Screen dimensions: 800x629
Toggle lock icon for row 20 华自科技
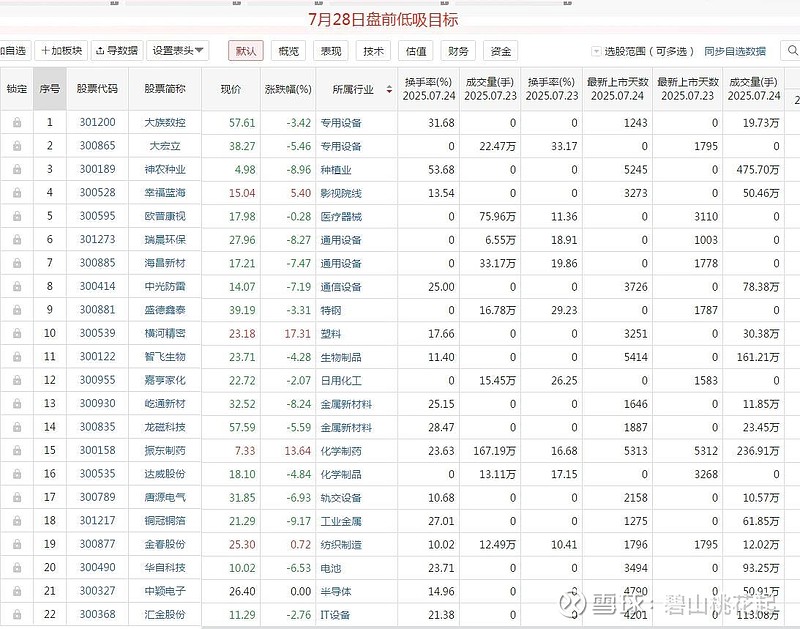17,568
